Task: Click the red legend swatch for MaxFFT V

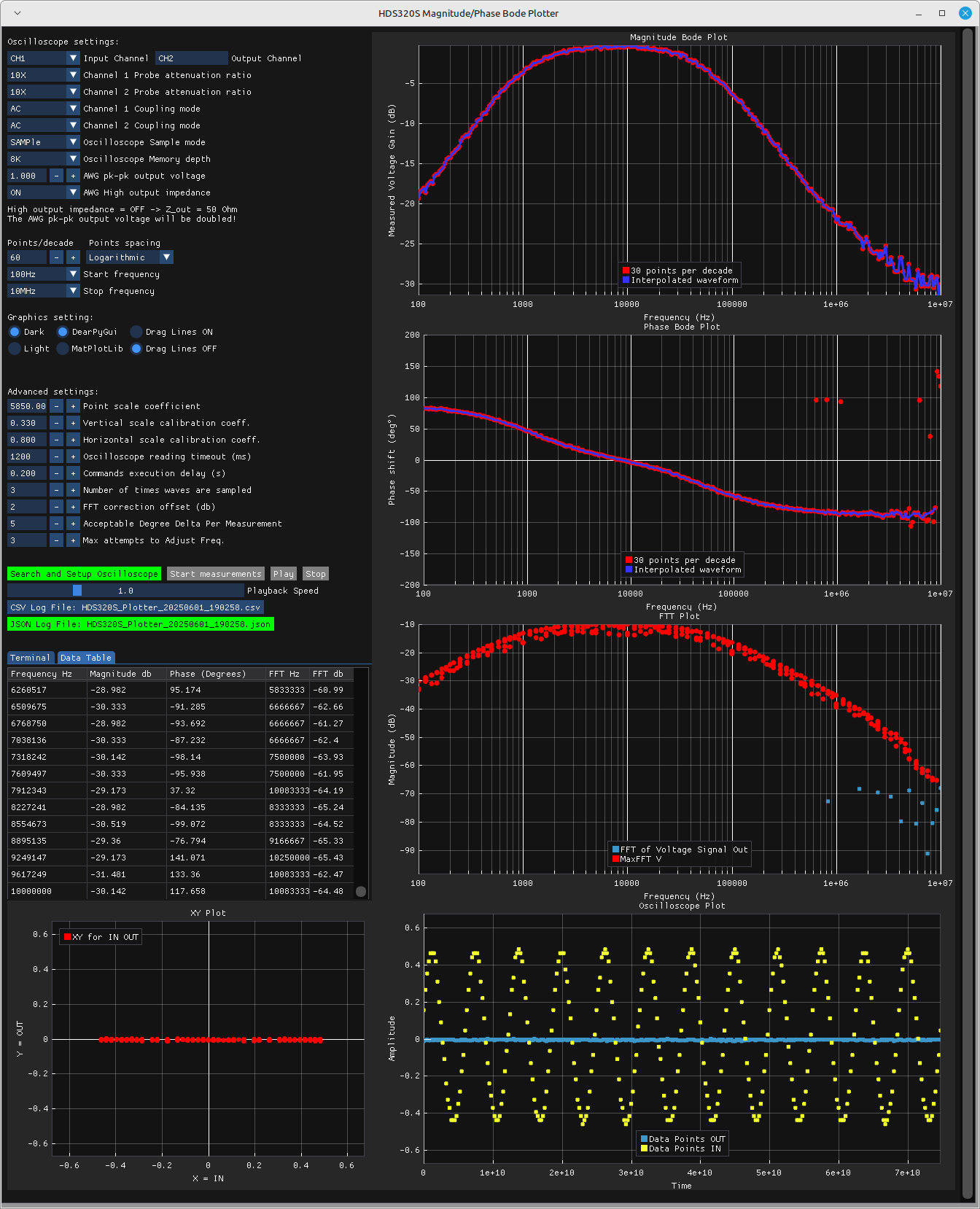Action: pos(615,859)
